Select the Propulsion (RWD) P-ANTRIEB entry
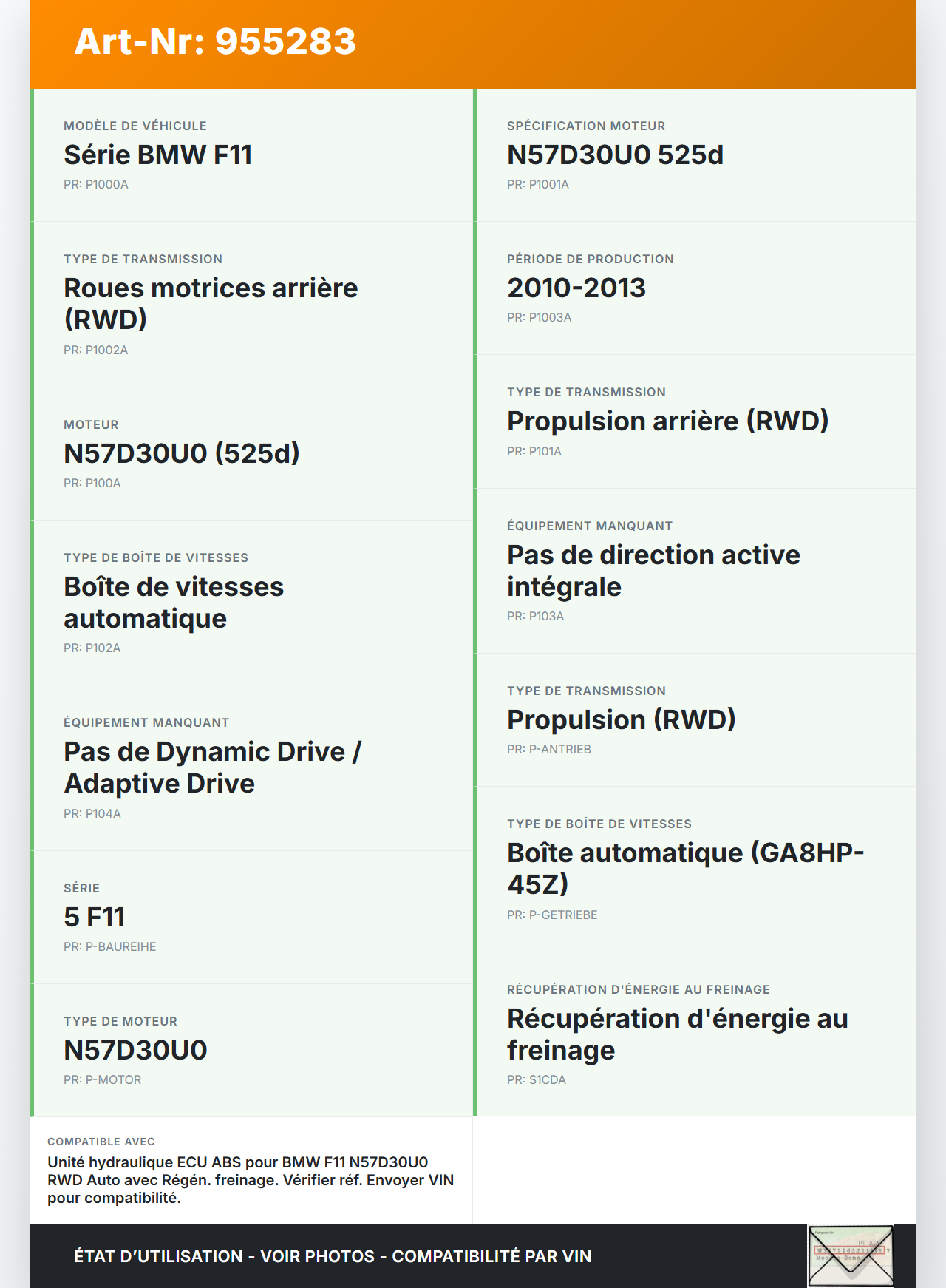This screenshot has height=1288, width=946. [x=622, y=720]
